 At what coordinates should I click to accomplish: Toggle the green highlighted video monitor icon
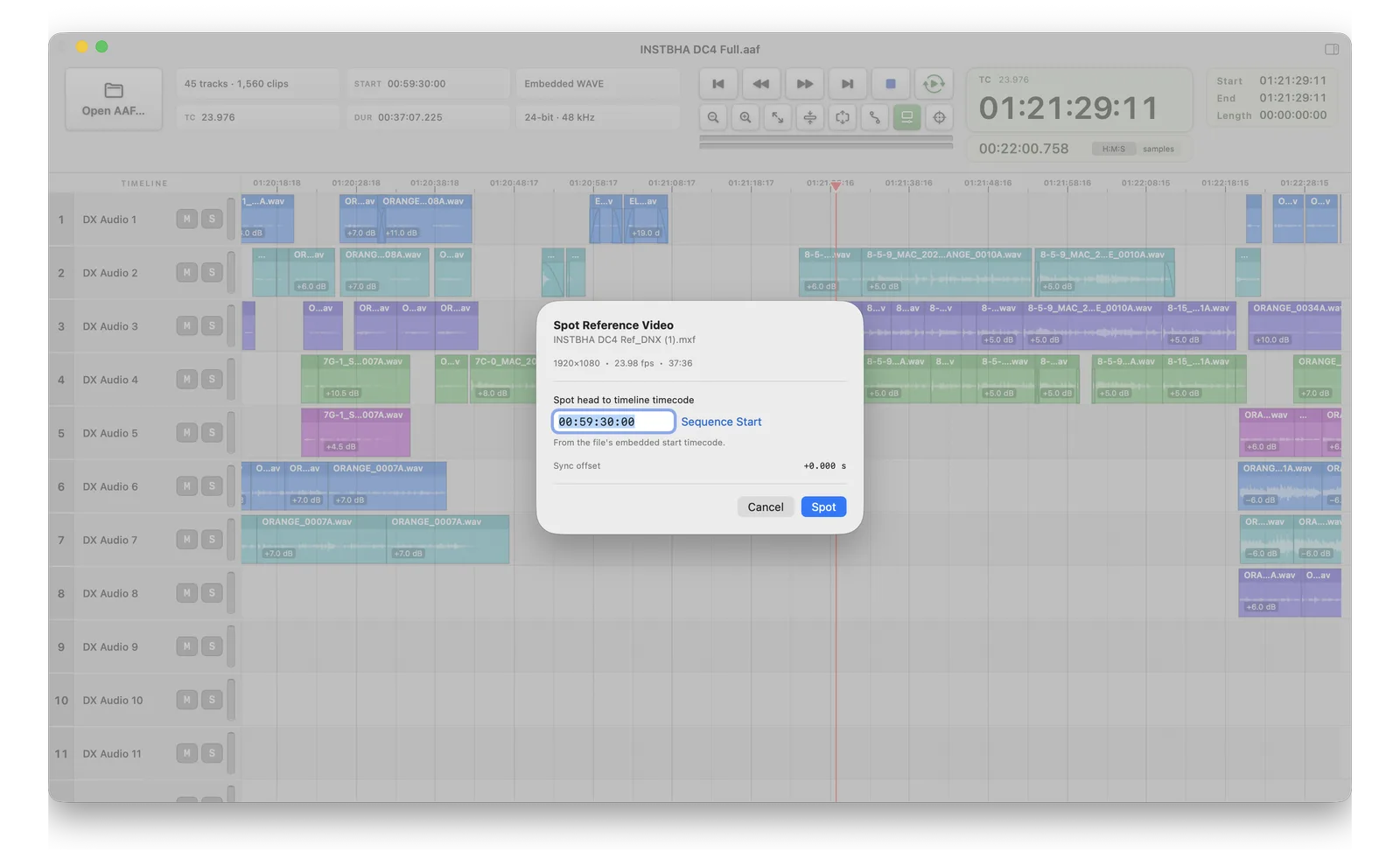(907, 117)
